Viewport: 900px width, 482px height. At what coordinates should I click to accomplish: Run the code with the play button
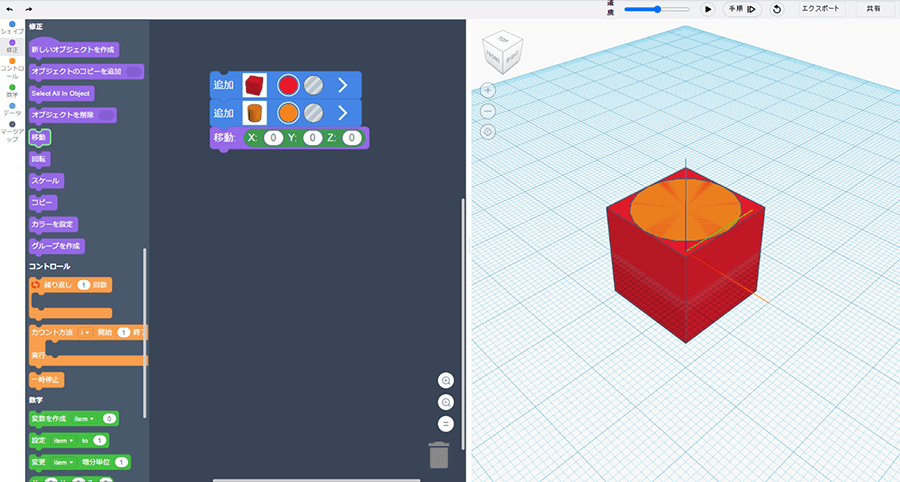coord(708,9)
